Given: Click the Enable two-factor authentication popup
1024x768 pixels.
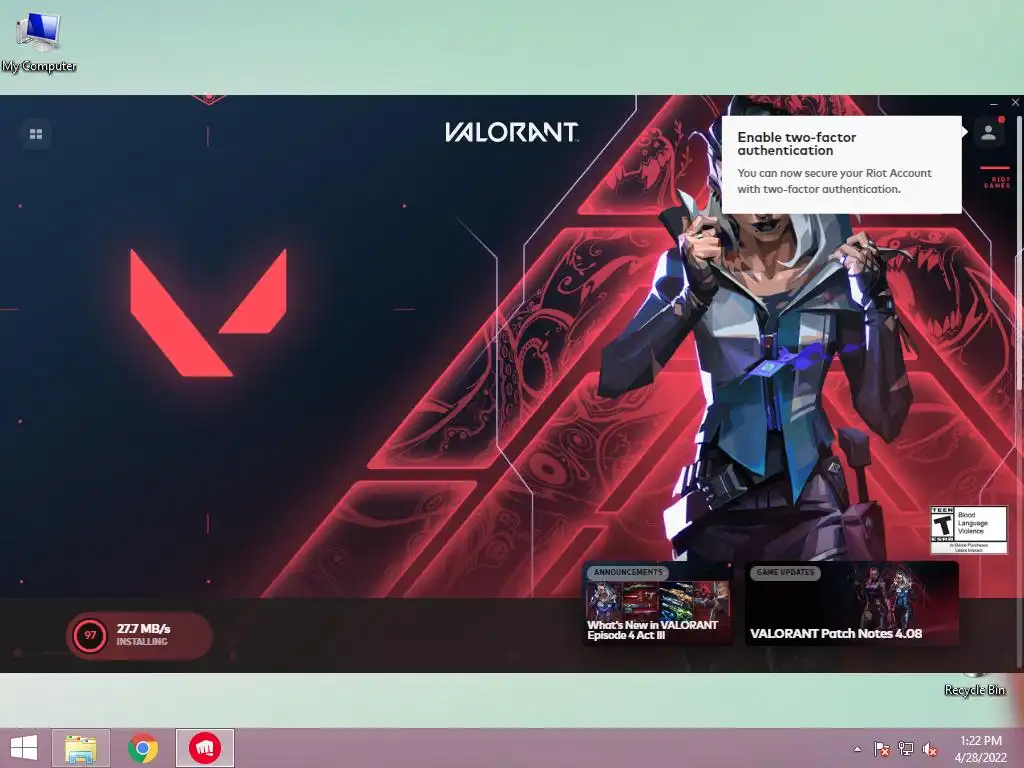Looking at the screenshot, I should pos(841,164).
